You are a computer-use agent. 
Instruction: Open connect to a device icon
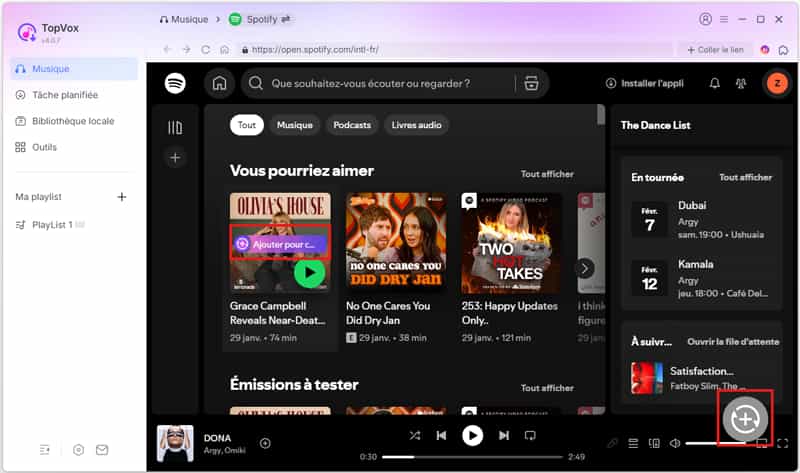pos(654,443)
